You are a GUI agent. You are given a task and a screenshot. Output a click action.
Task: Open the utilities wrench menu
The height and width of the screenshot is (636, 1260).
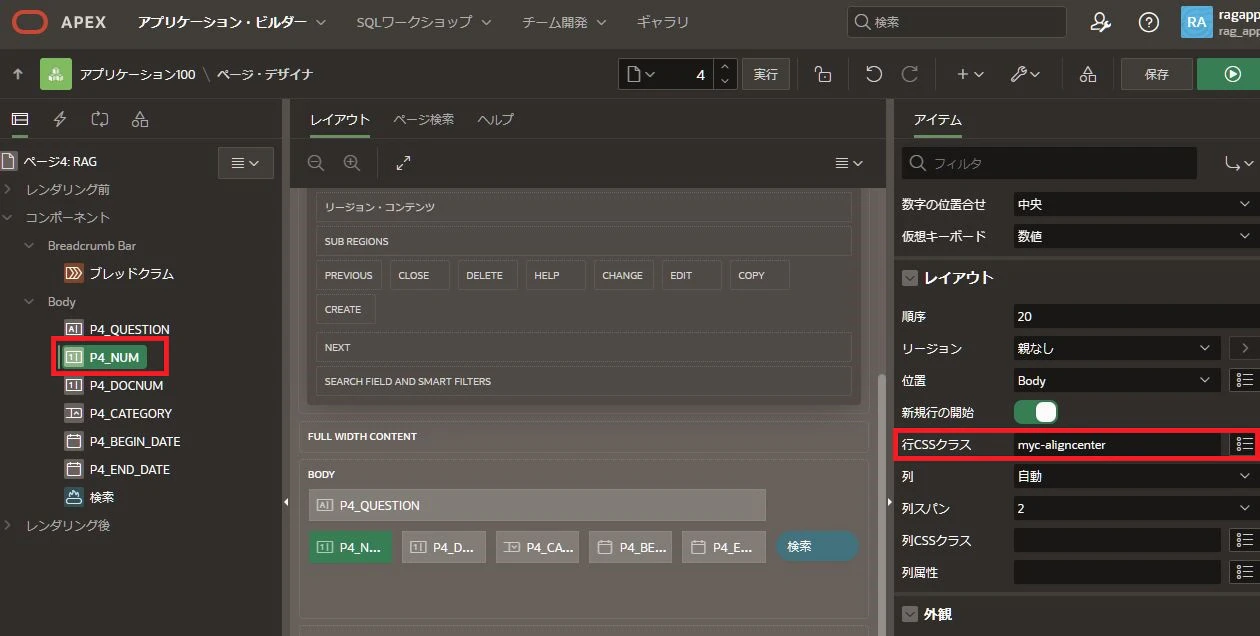[1025, 74]
